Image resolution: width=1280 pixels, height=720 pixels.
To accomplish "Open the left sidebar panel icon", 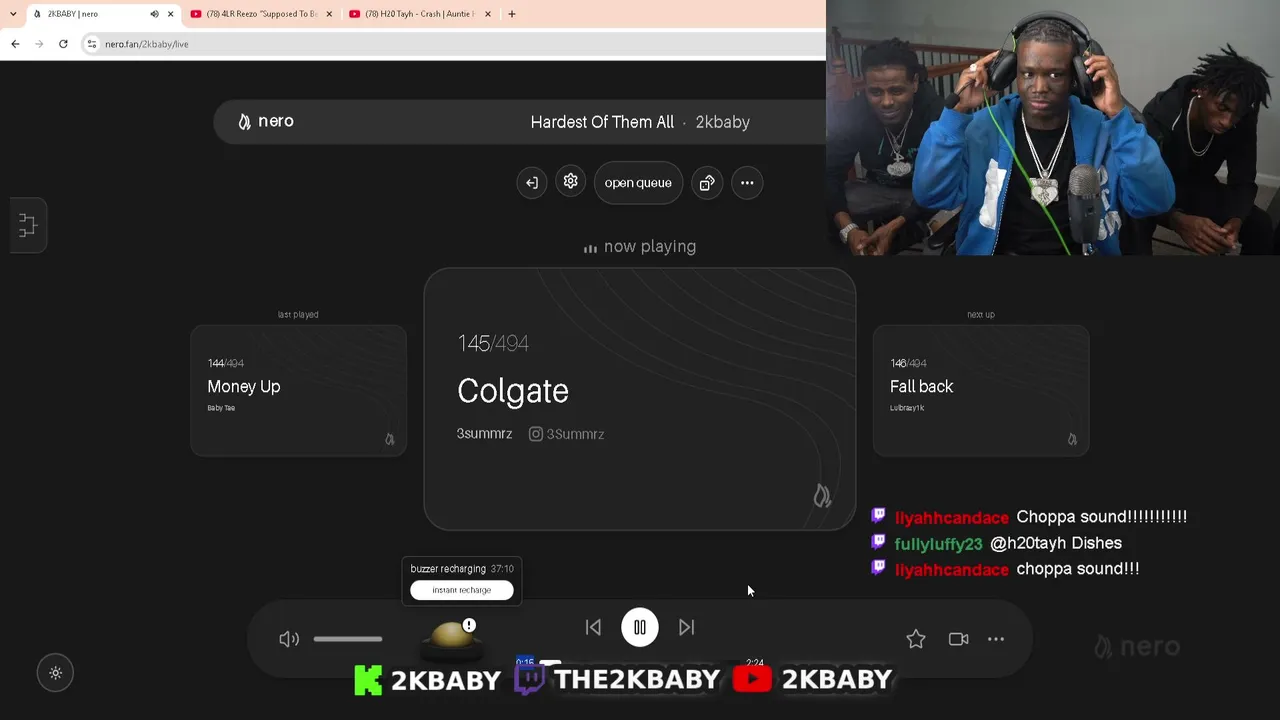I will coord(27,226).
